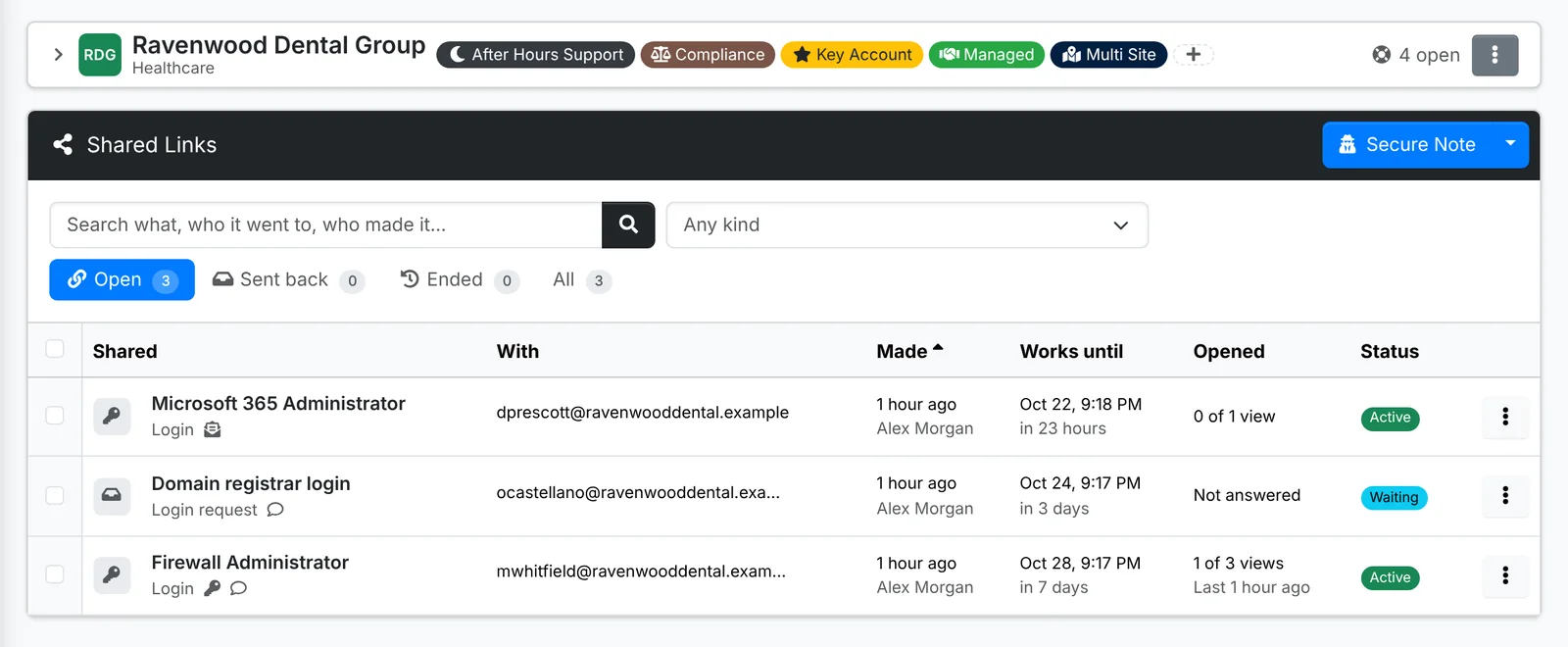
Task: Click the Active badge on Firewall Administrator row
Action: [1390, 577]
